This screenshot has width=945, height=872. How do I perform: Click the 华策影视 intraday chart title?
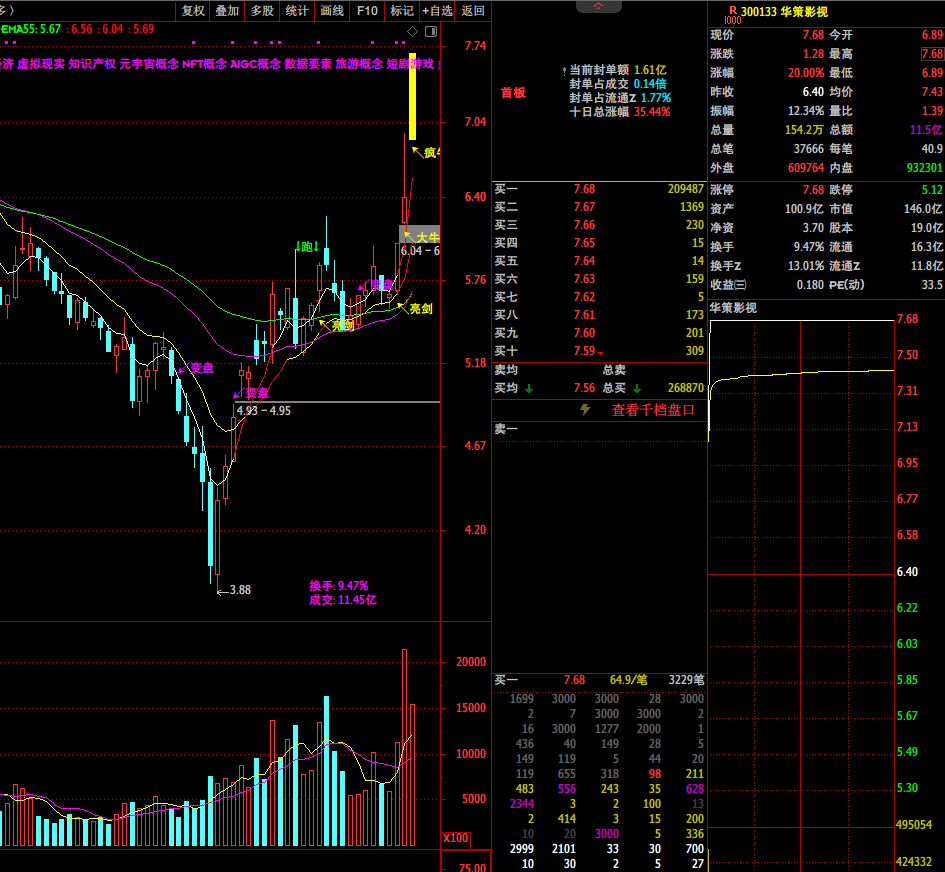point(733,308)
